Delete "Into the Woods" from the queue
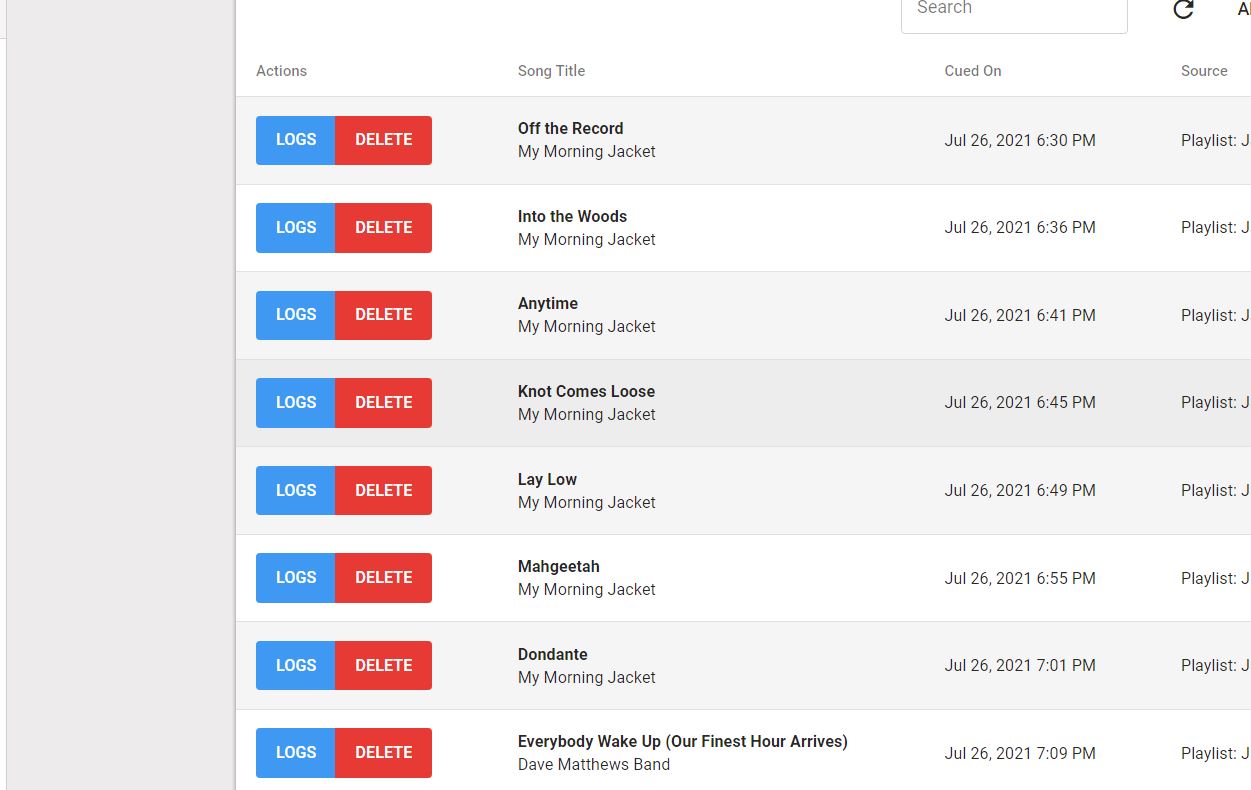Screen dimensions: 1251x790 tap(383, 227)
